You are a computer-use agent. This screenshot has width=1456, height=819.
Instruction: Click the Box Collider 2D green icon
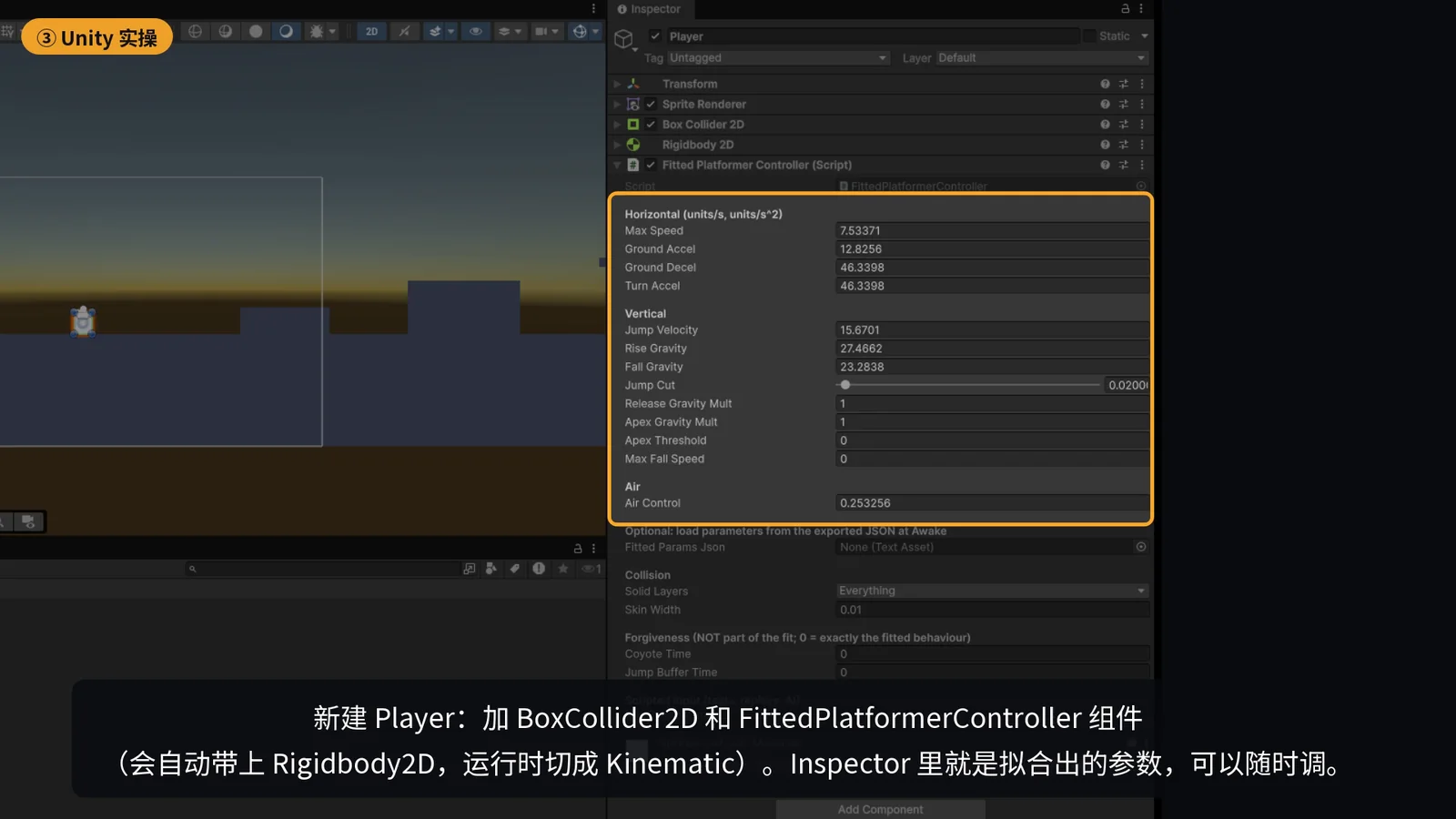point(633,124)
